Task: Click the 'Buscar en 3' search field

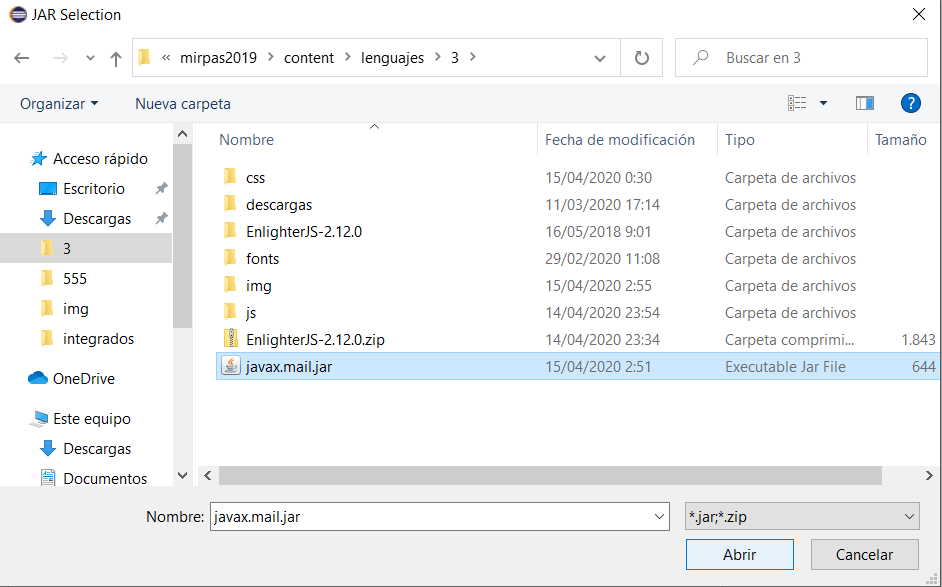Action: (801, 58)
